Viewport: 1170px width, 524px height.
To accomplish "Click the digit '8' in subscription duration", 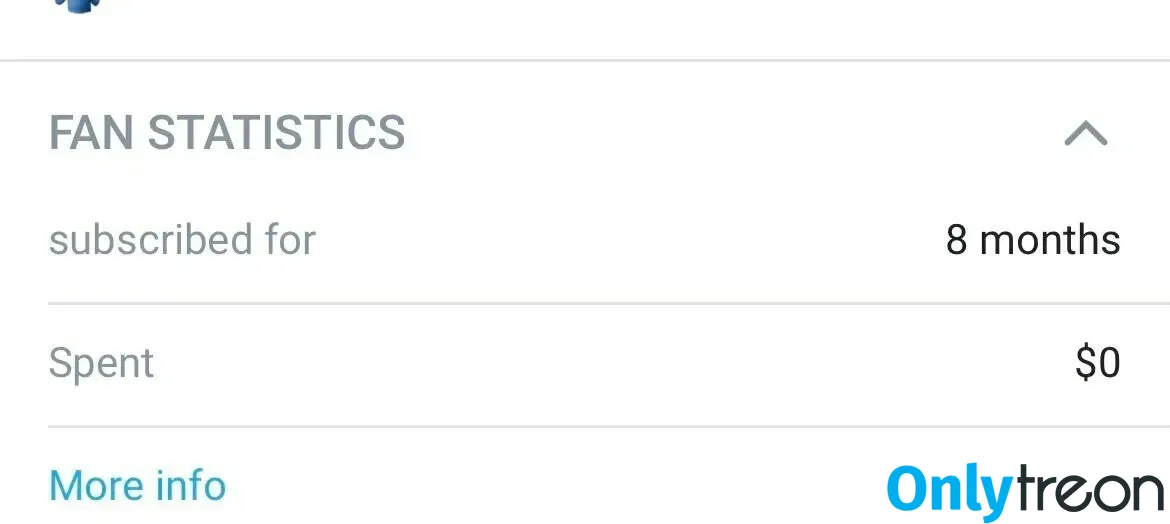I will tap(956, 241).
